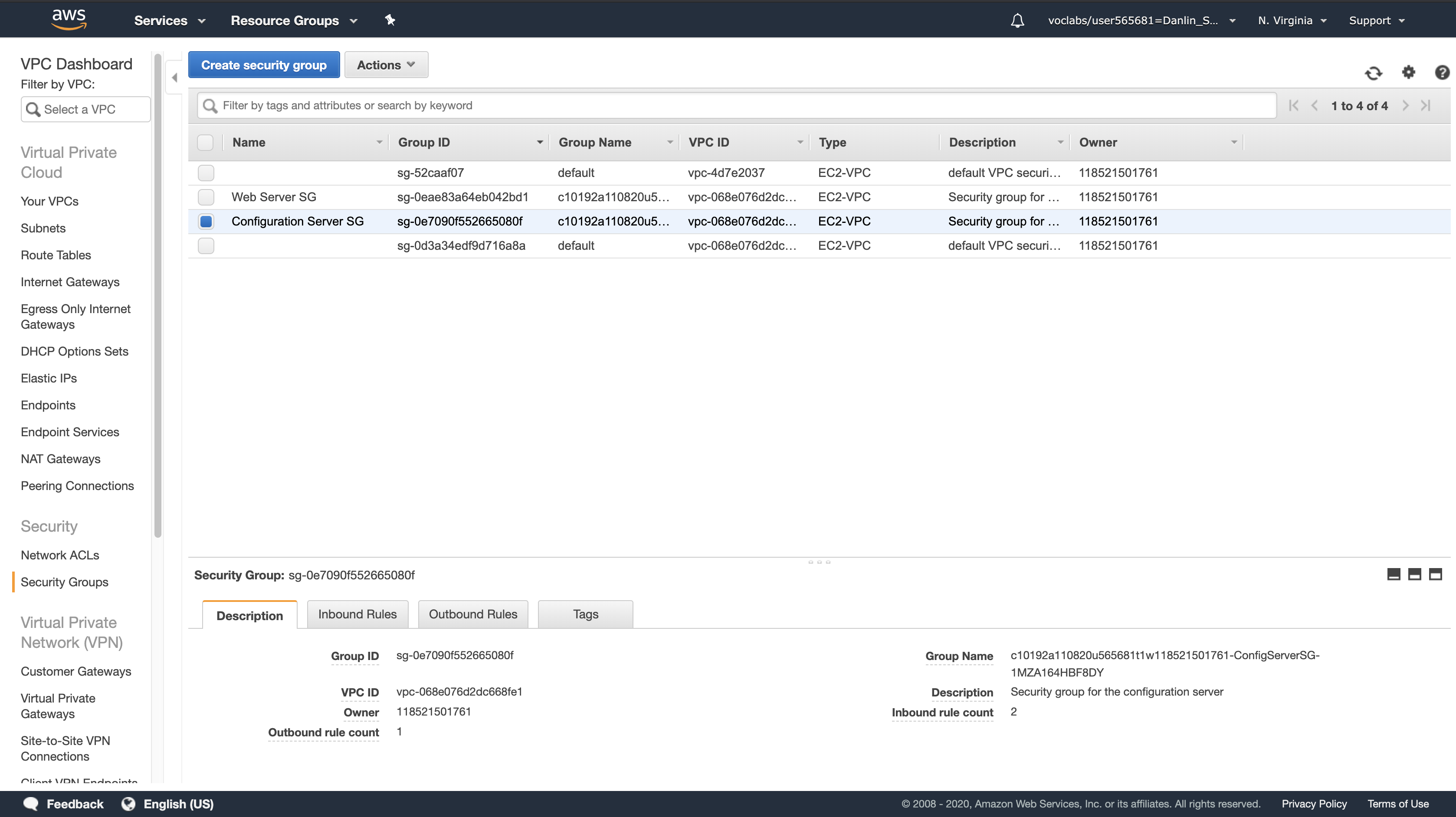Open the N. Virginia region dropdown
The width and height of the screenshot is (1456, 817).
1292,21
